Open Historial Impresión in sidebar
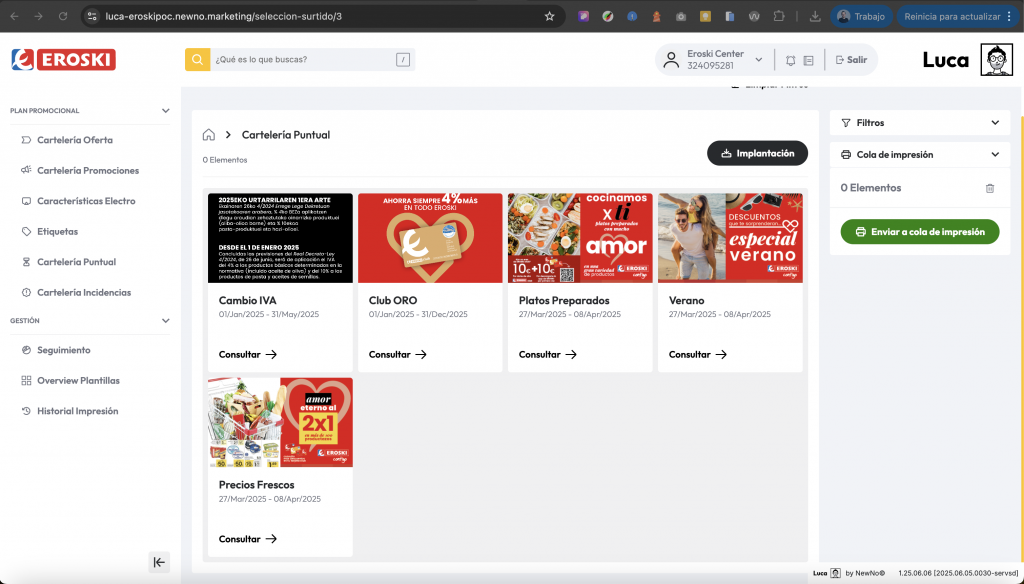The height and width of the screenshot is (584, 1024). [x=77, y=411]
